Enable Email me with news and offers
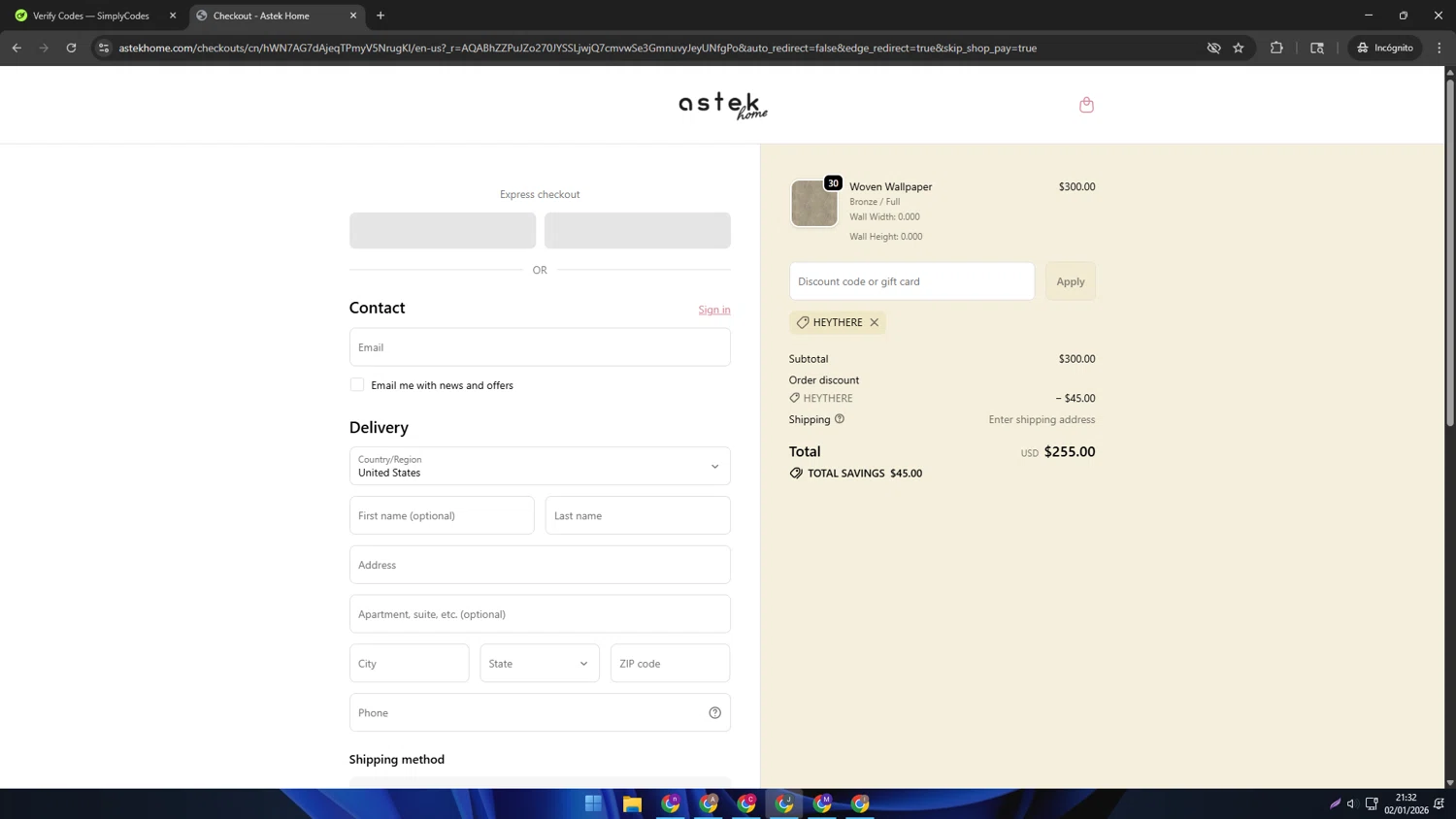1456x819 pixels. [x=357, y=385]
